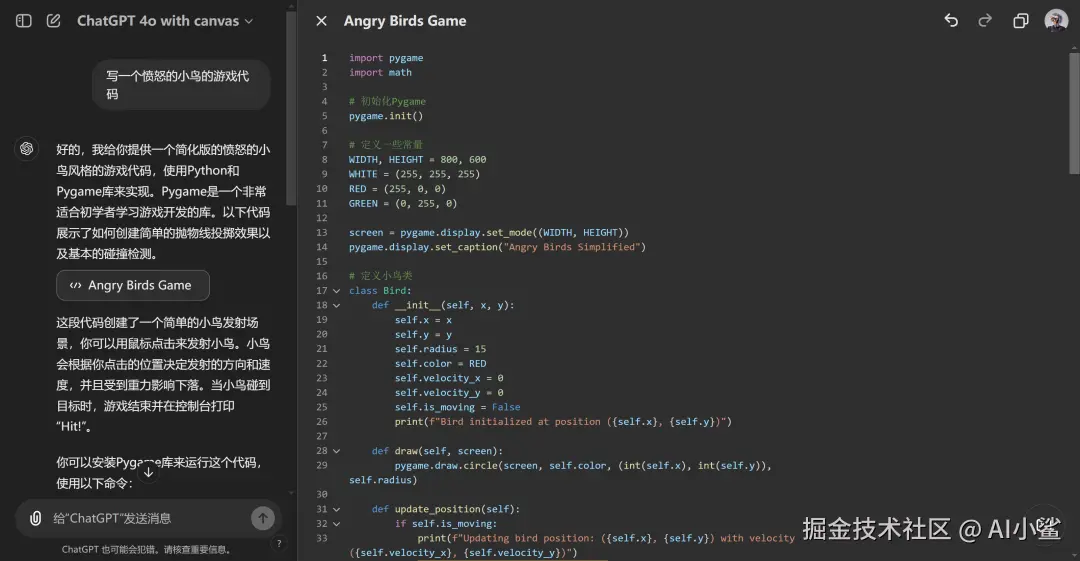The width and height of the screenshot is (1080, 561).
Task: Collapse if self.is_moving fold on line 32
Action: coord(336,524)
